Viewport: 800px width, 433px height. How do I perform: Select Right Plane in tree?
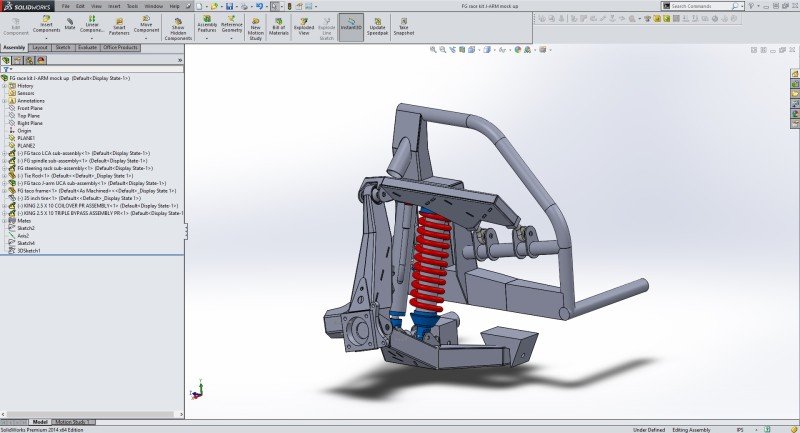pyautogui.click(x=30, y=123)
